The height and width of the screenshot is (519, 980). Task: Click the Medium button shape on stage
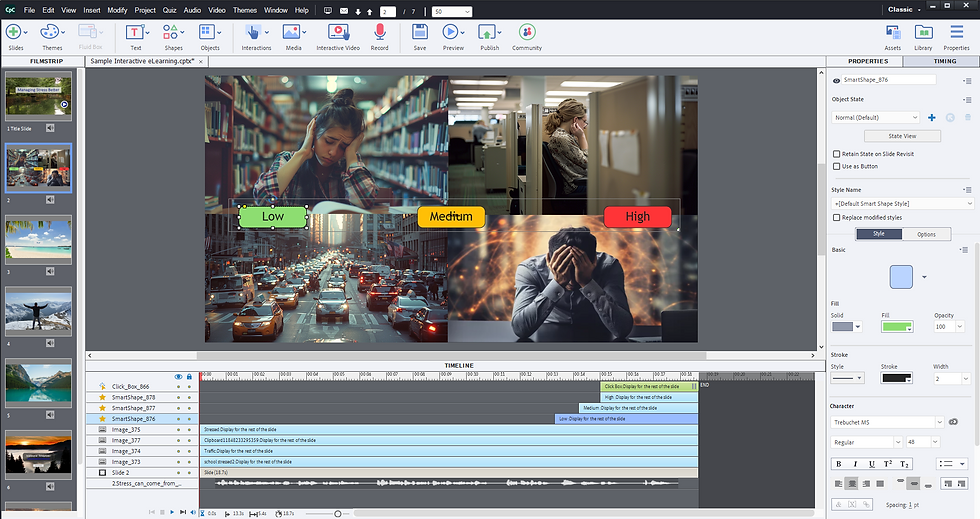(x=451, y=216)
